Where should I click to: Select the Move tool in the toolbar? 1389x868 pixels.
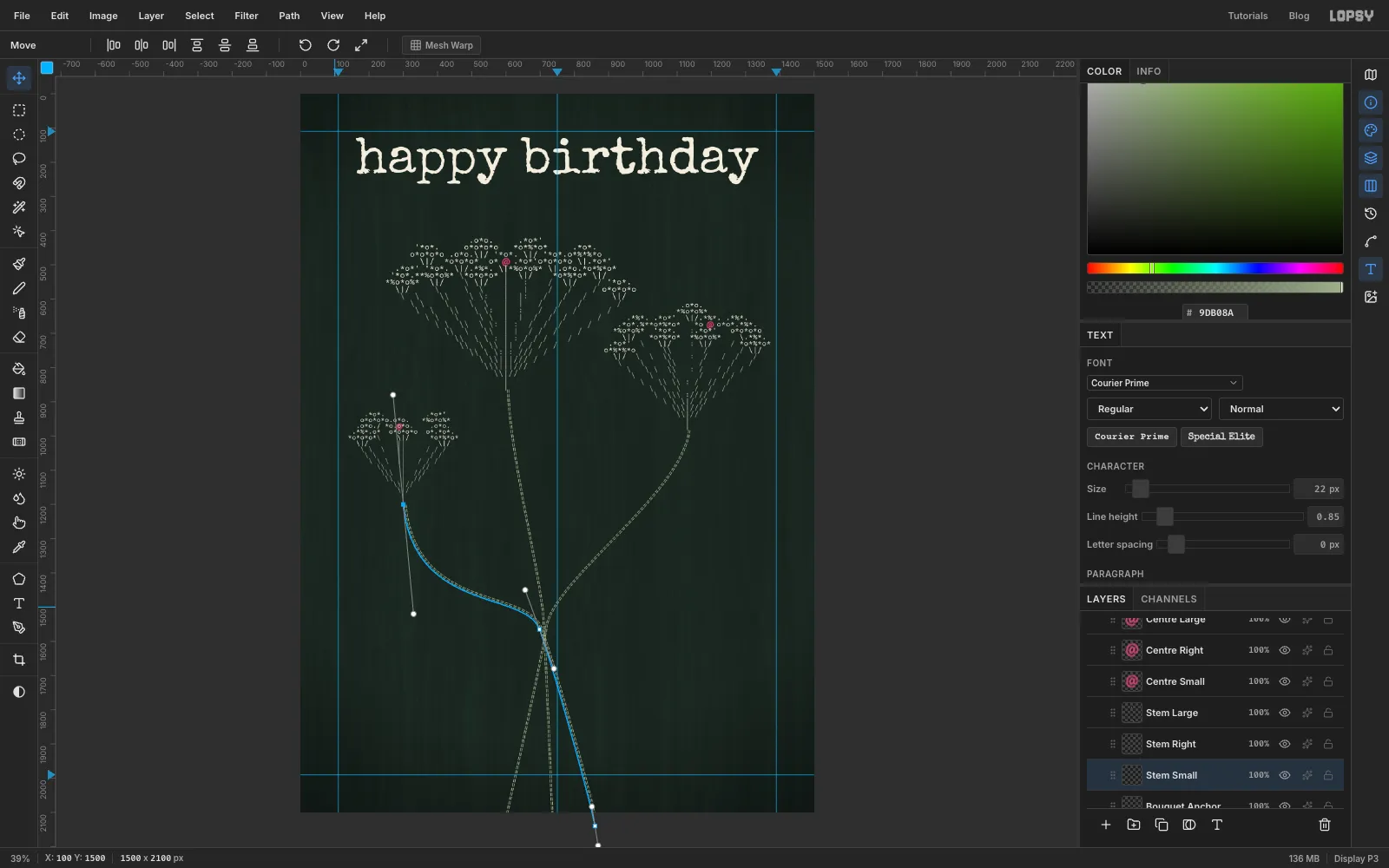tap(18, 78)
